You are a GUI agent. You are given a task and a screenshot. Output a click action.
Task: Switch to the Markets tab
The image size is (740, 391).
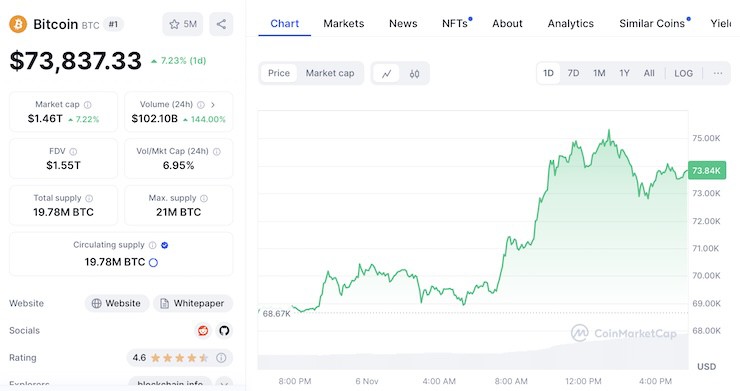[344, 24]
